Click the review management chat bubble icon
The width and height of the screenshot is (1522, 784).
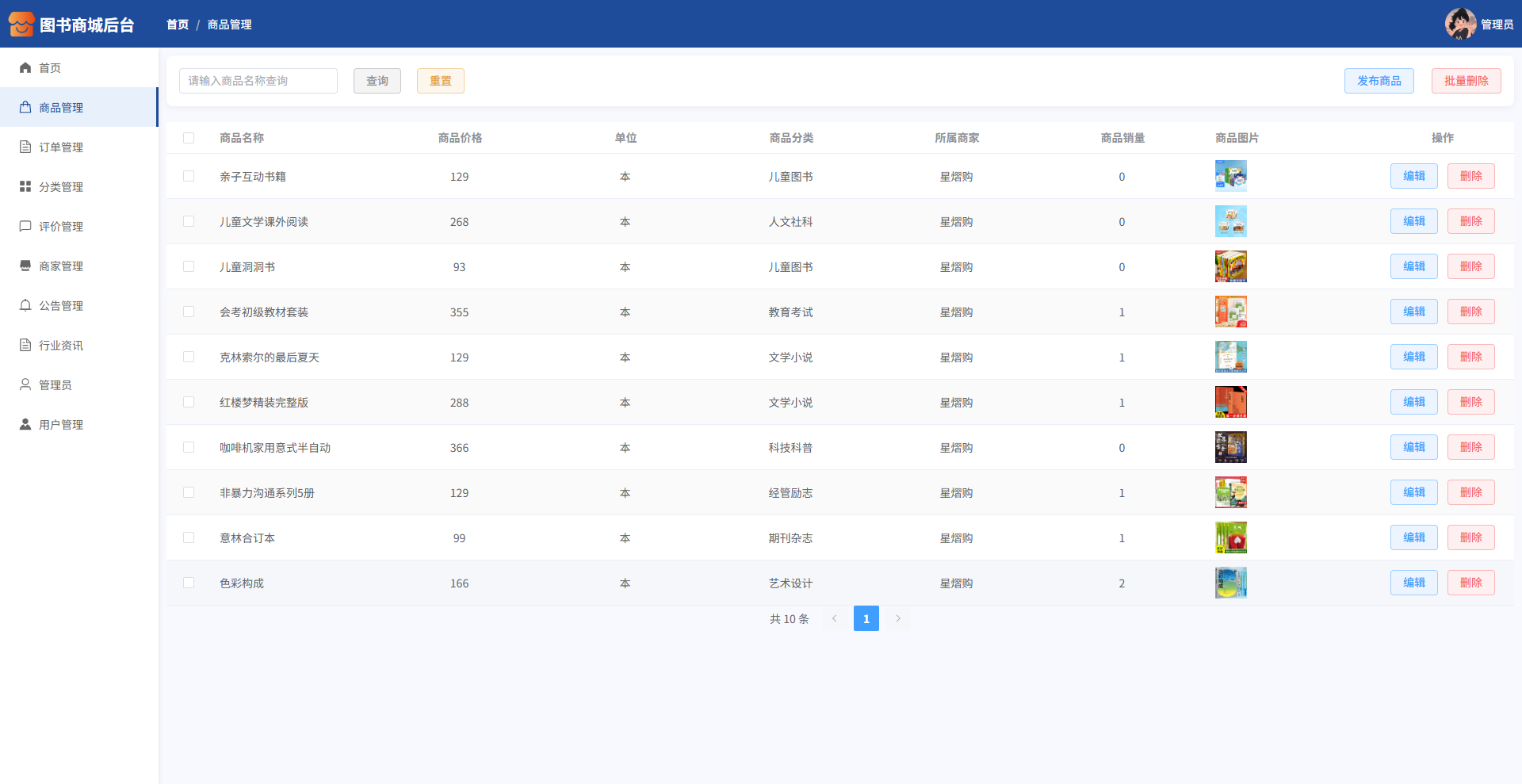pyautogui.click(x=25, y=226)
